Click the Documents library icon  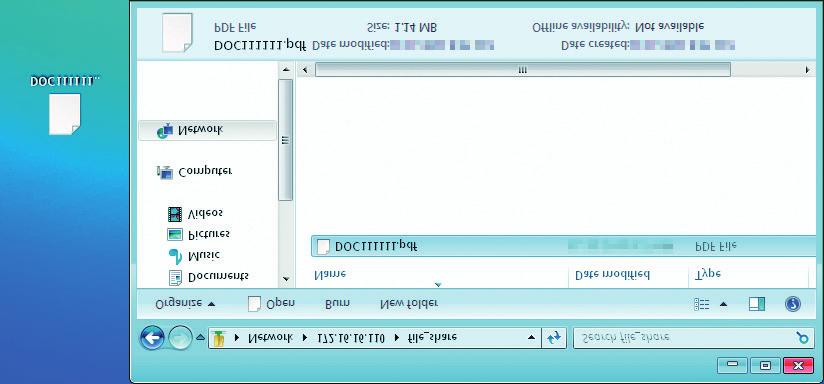(x=175, y=277)
